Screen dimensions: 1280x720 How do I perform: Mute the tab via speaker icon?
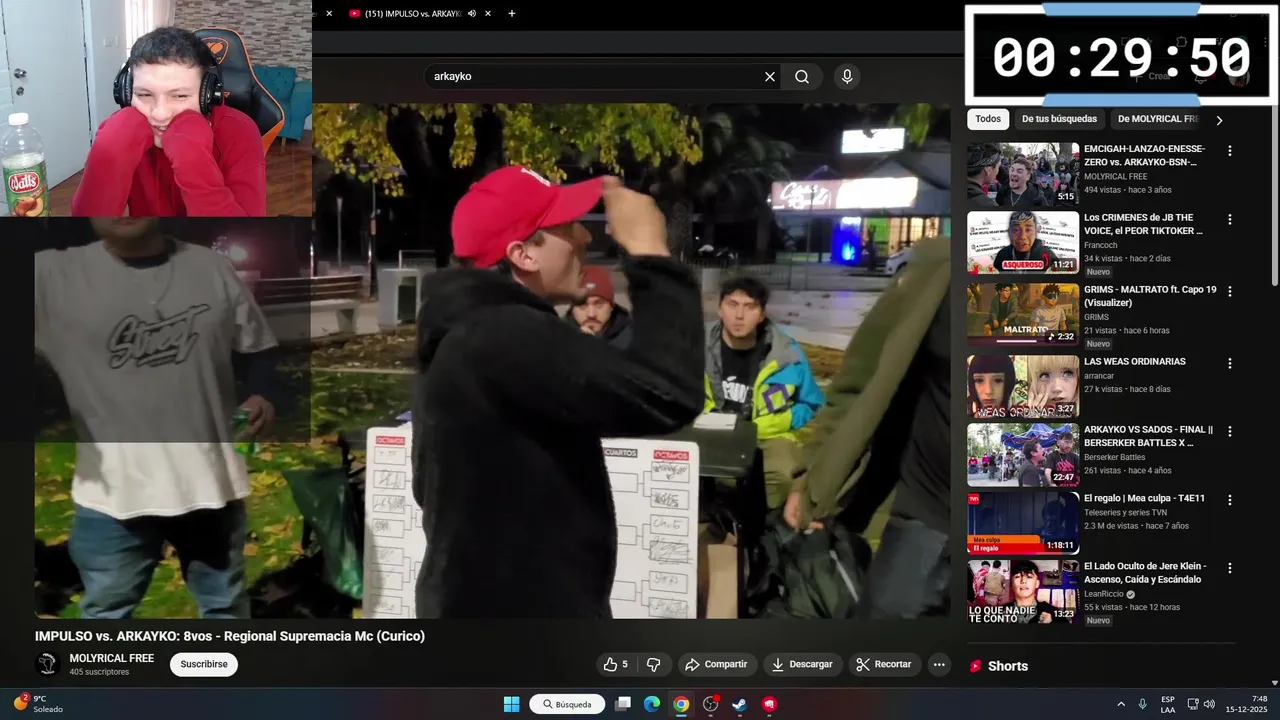tap(471, 14)
